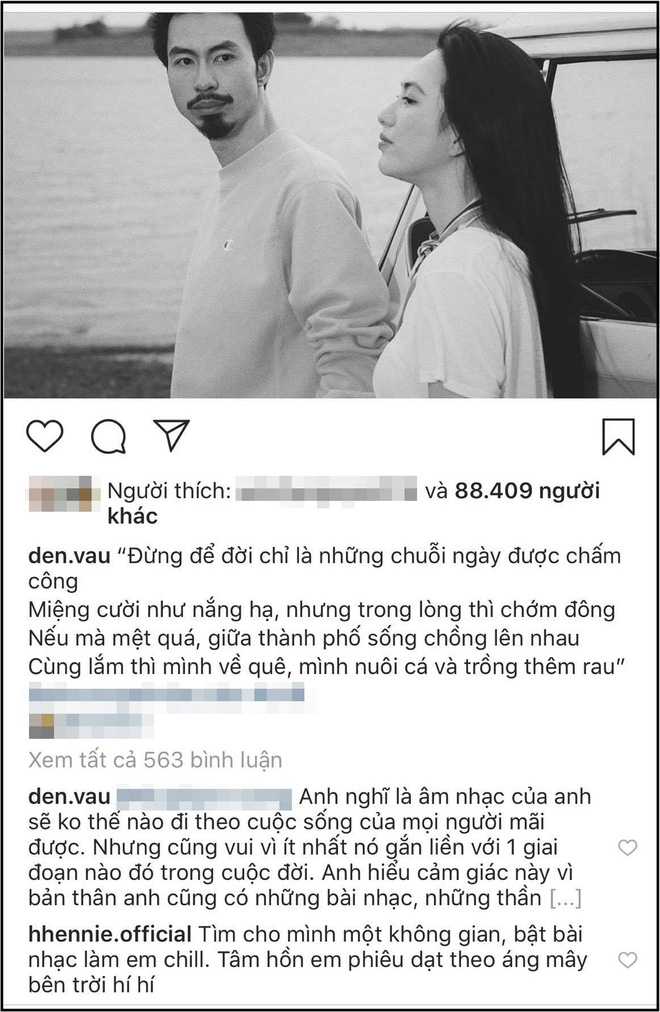
Task: Open den.vau profile from the caption
Action: 69,556
